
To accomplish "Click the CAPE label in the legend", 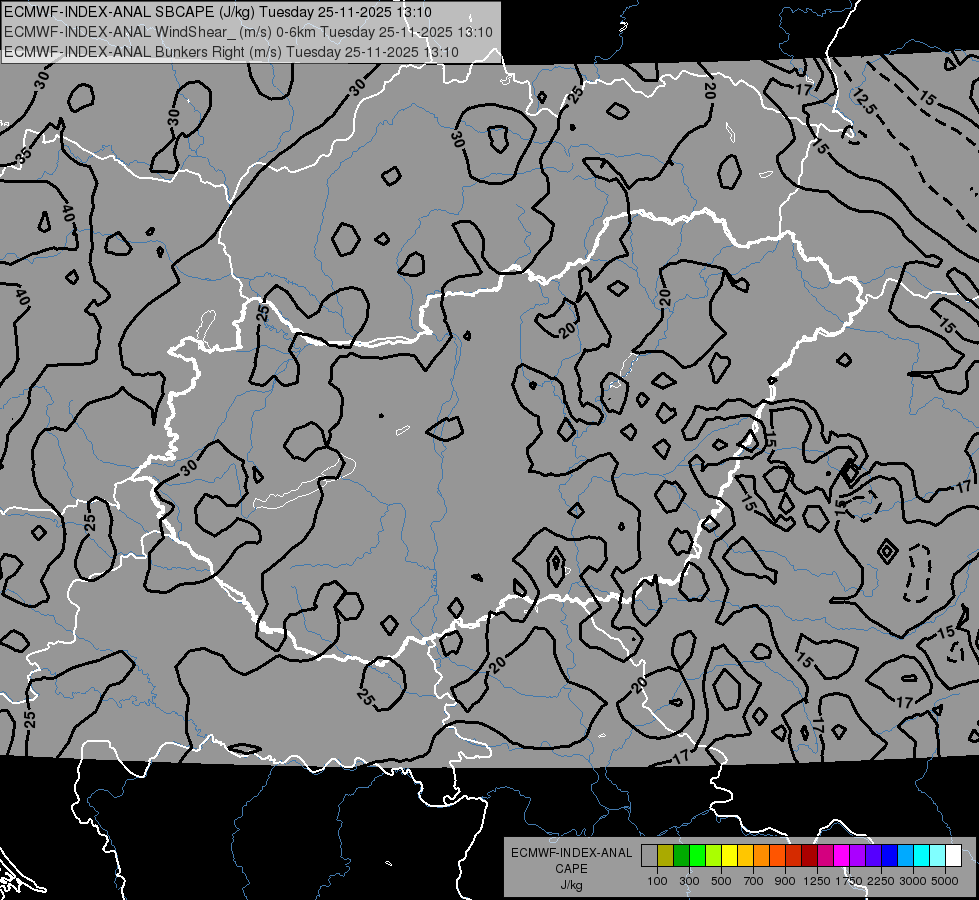I will pos(571,869).
